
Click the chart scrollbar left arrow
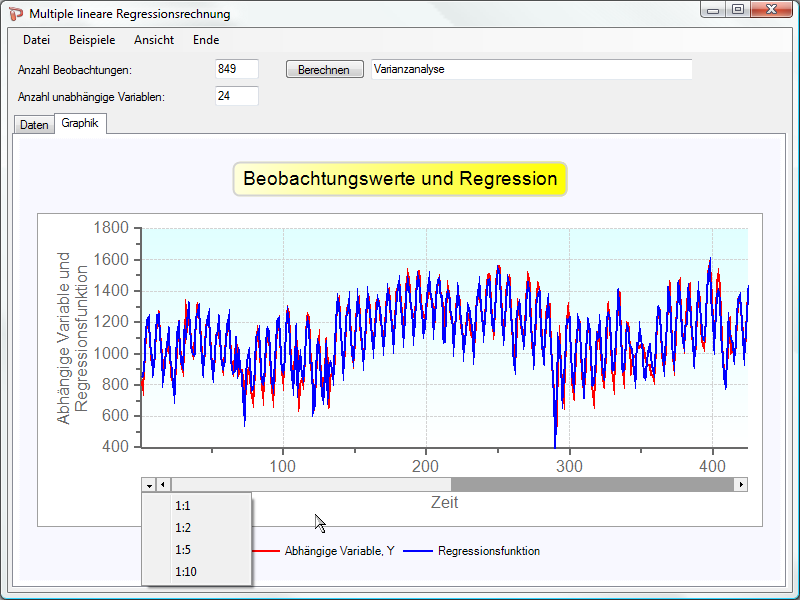[164, 485]
